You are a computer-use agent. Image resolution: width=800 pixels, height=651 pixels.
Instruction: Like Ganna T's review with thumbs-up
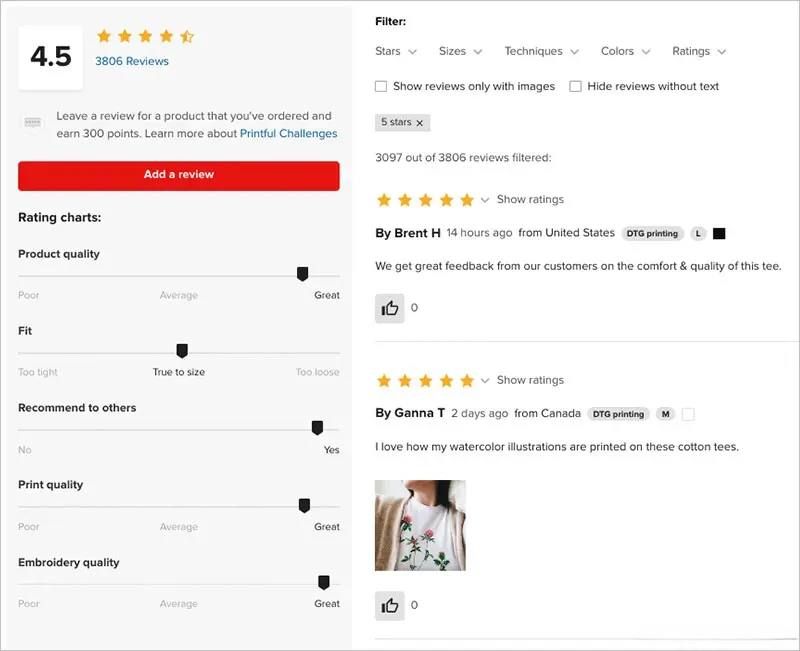(x=390, y=605)
